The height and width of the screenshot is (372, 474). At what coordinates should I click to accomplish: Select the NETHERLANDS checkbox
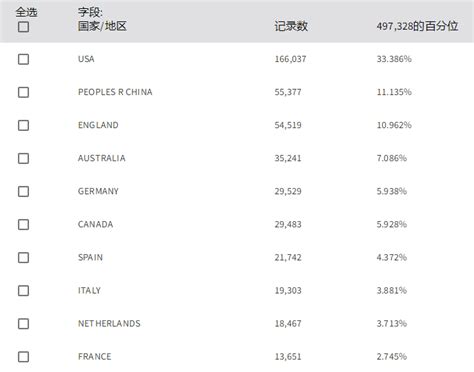point(23,324)
